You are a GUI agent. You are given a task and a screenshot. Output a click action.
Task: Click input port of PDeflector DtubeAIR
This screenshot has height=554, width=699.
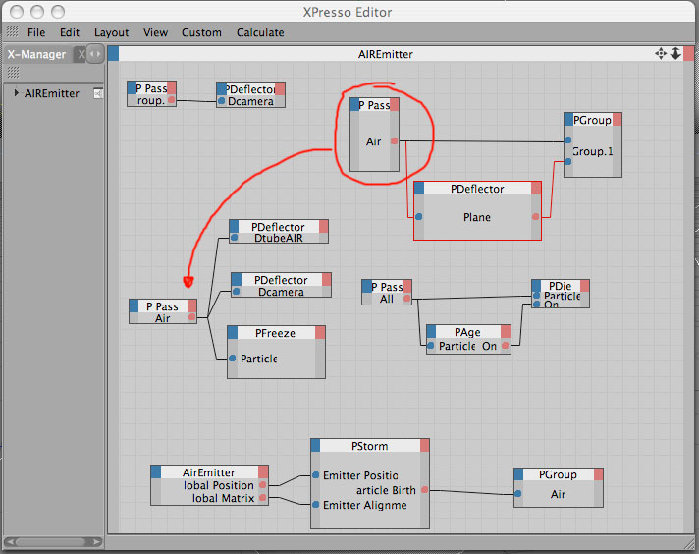click(x=234, y=238)
